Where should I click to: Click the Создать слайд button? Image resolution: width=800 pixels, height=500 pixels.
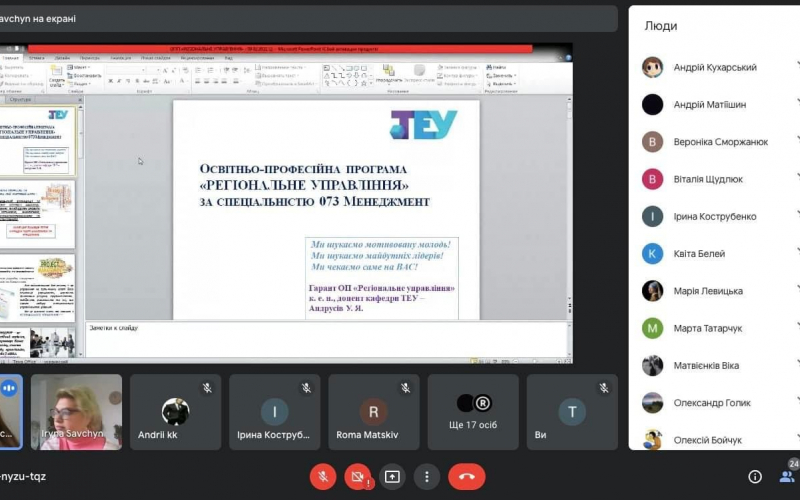[57, 76]
